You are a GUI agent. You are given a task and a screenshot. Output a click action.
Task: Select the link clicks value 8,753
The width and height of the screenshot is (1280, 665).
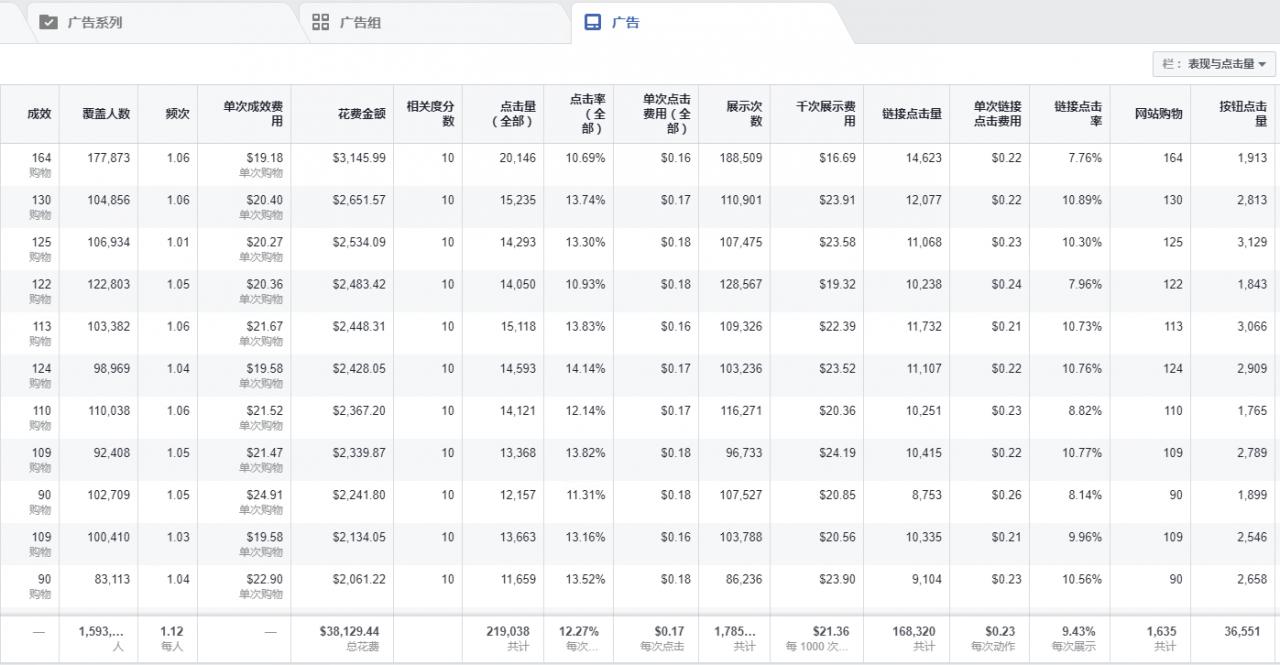(x=927, y=494)
